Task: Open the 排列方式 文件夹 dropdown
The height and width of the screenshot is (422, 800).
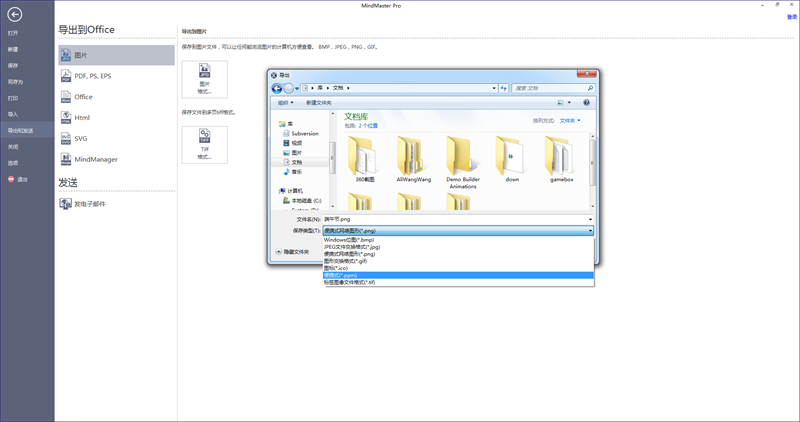Action: [570, 121]
